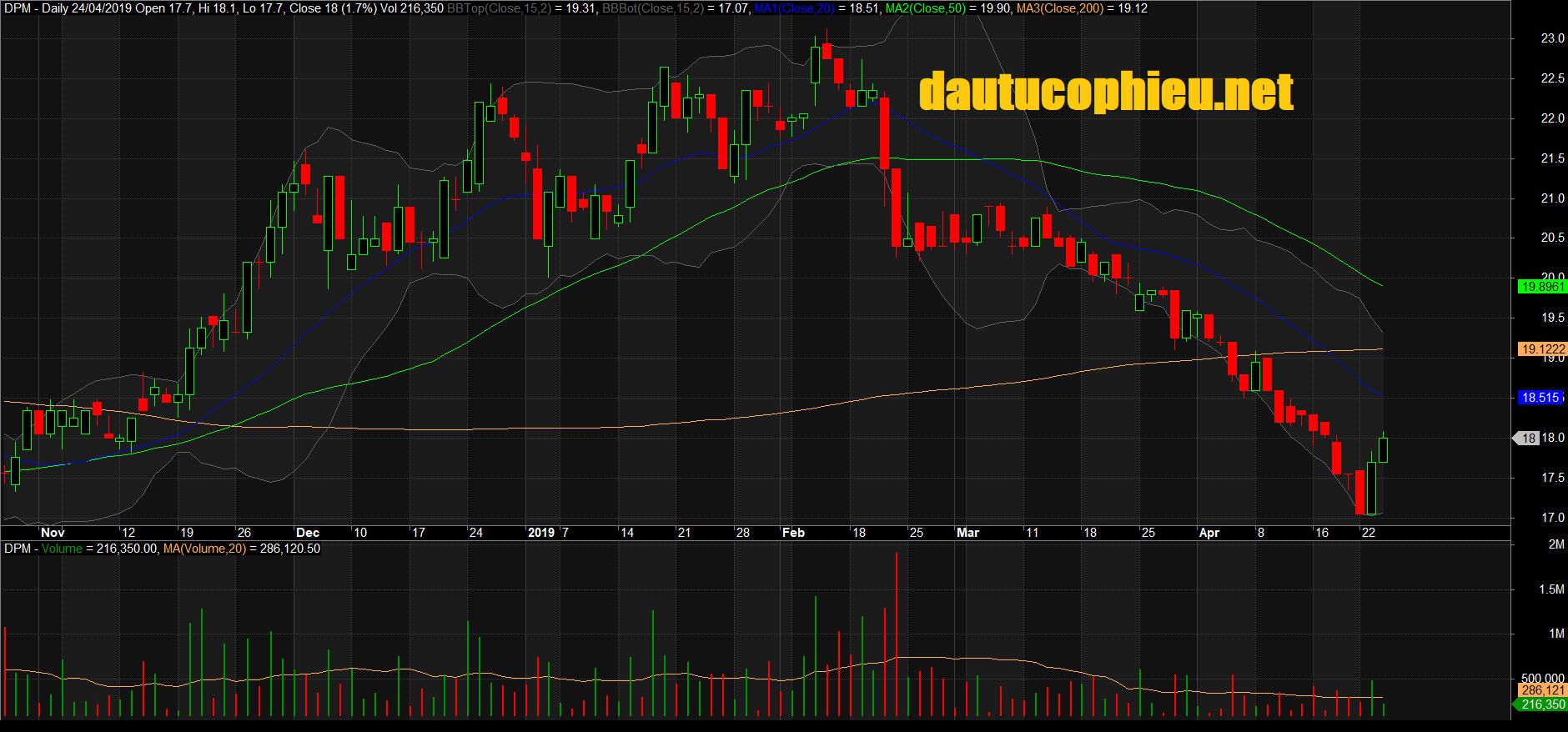Click the '28' date label before Feb

[742, 533]
